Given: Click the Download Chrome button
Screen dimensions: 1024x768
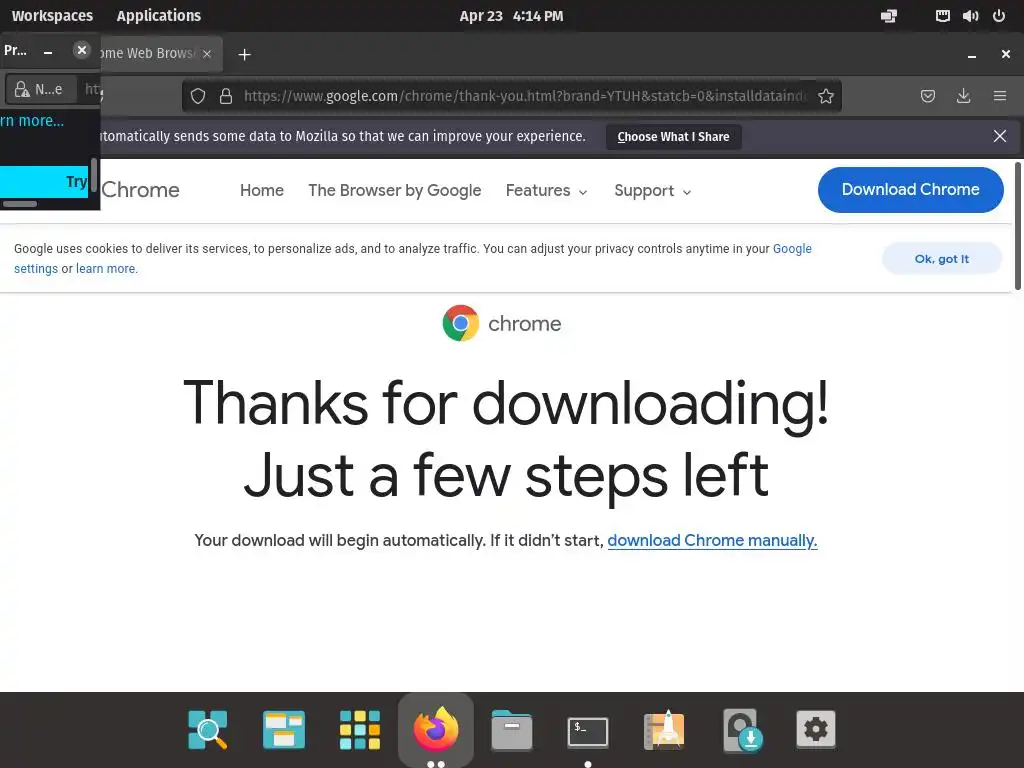Looking at the screenshot, I should (910, 189).
